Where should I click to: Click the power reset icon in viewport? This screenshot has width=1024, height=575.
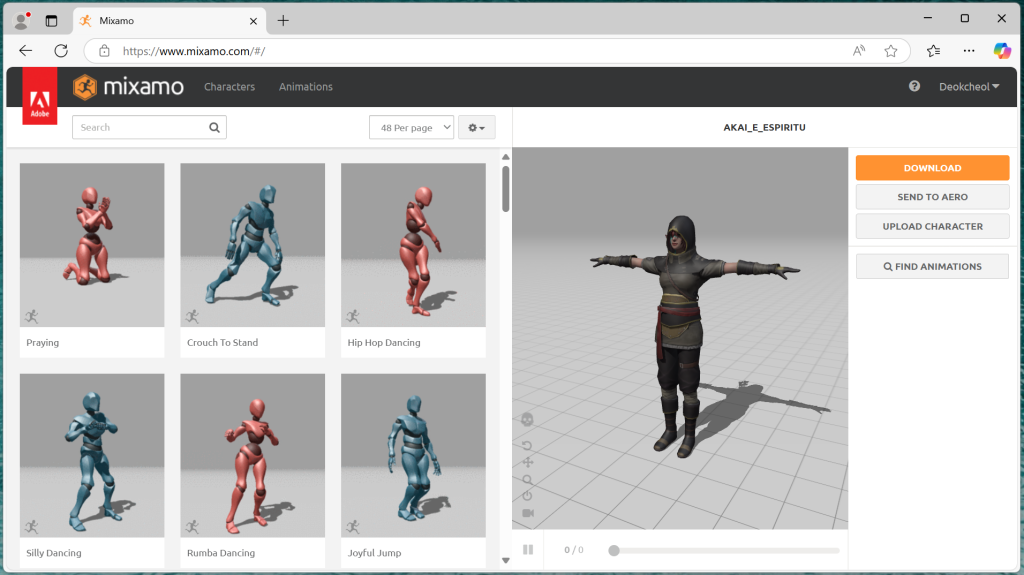coord(528,496)
